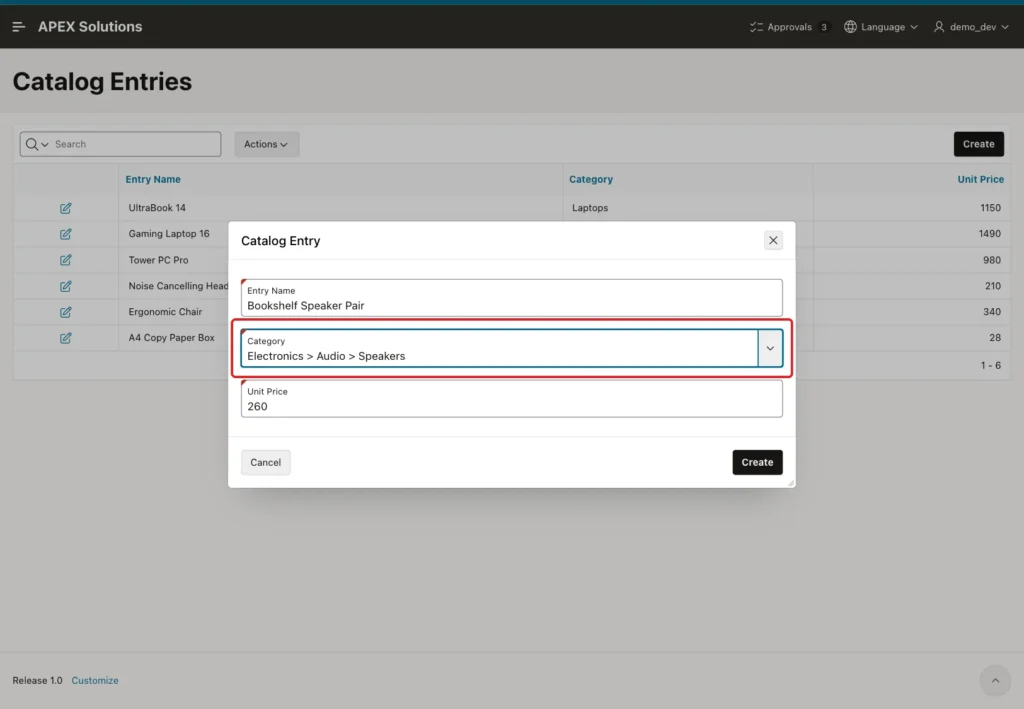Click the Tower PC Pro cell
This screenshot has height=709, width=1024.
coord(158,260)
